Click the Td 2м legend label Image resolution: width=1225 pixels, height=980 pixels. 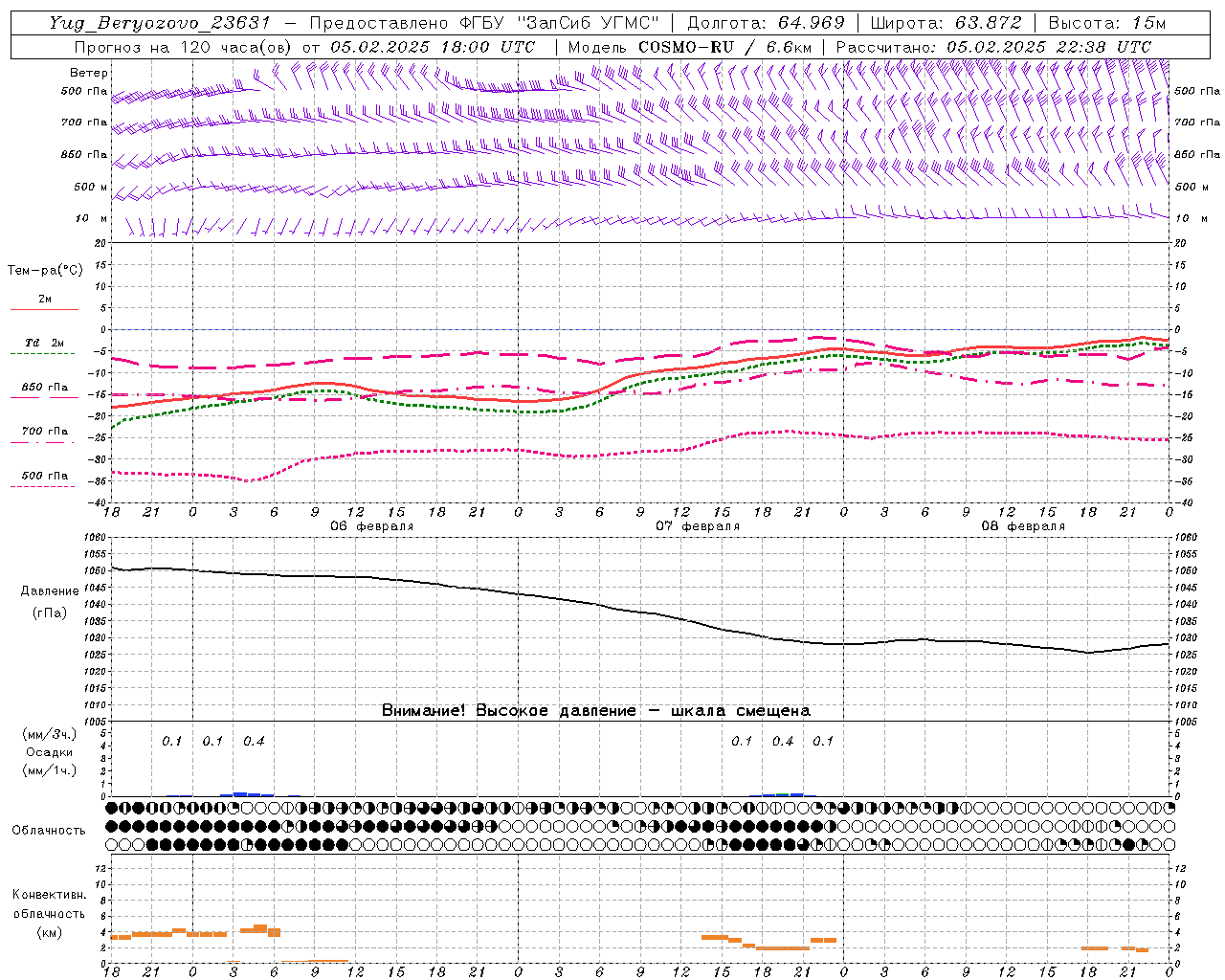[45, 343]
